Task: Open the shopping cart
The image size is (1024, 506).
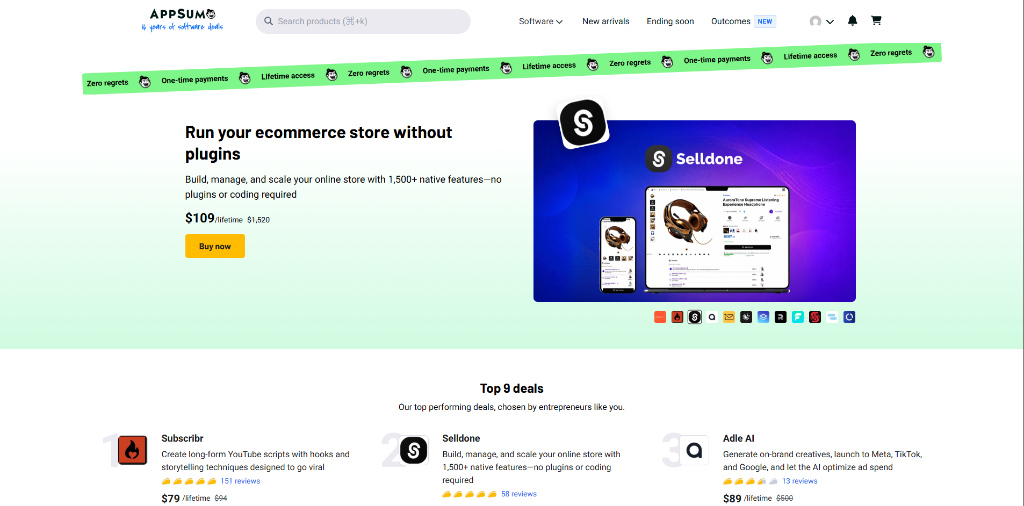Action: coord(876,21)
